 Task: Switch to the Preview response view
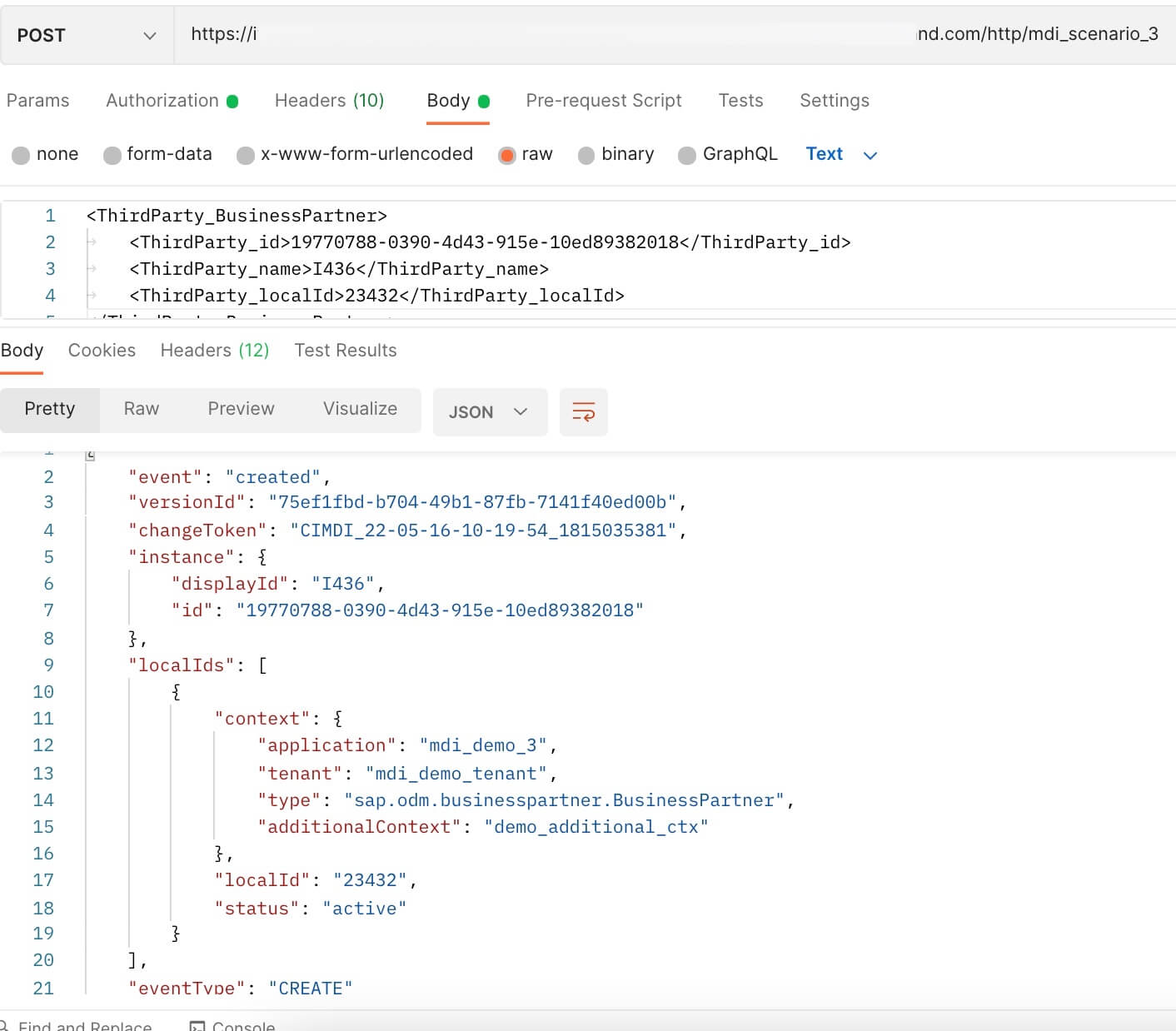click(x=241, y=409)
